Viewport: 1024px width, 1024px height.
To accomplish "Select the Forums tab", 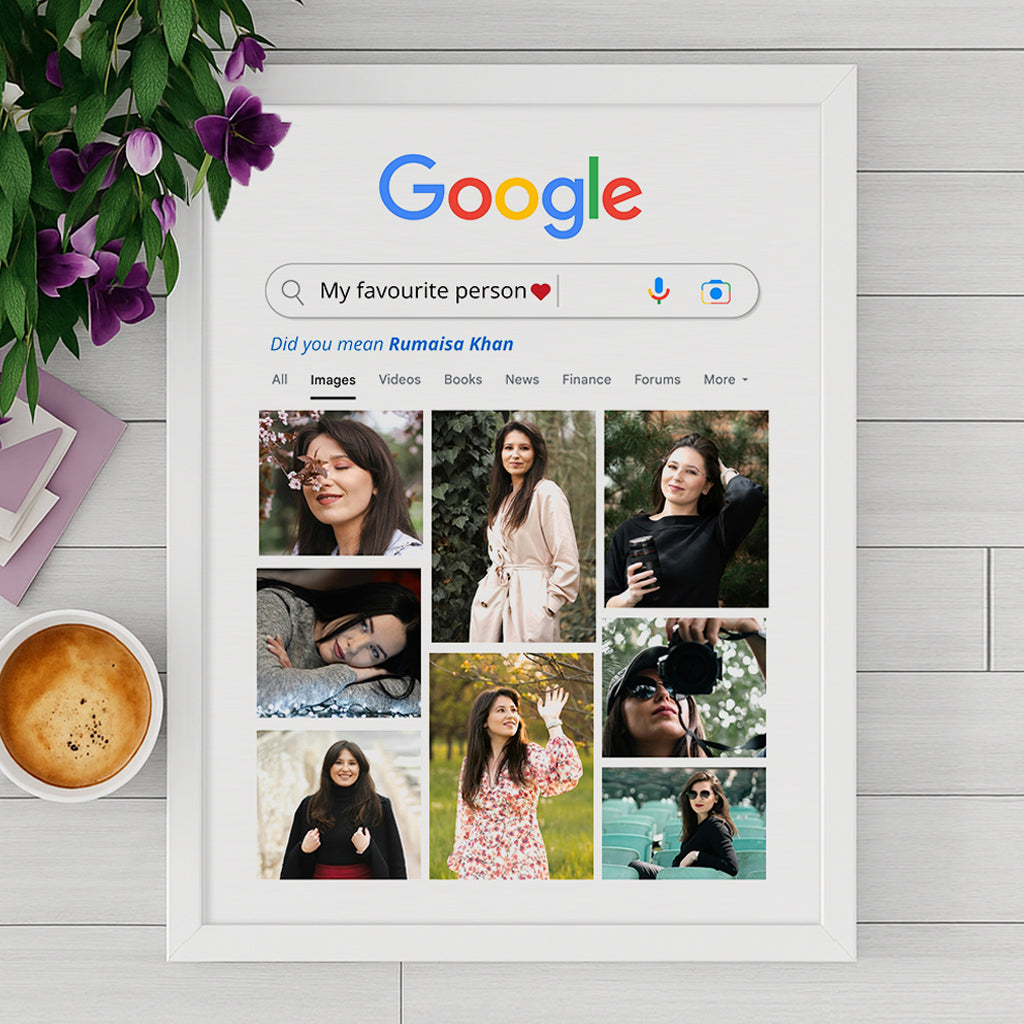I will pos(657,380).
